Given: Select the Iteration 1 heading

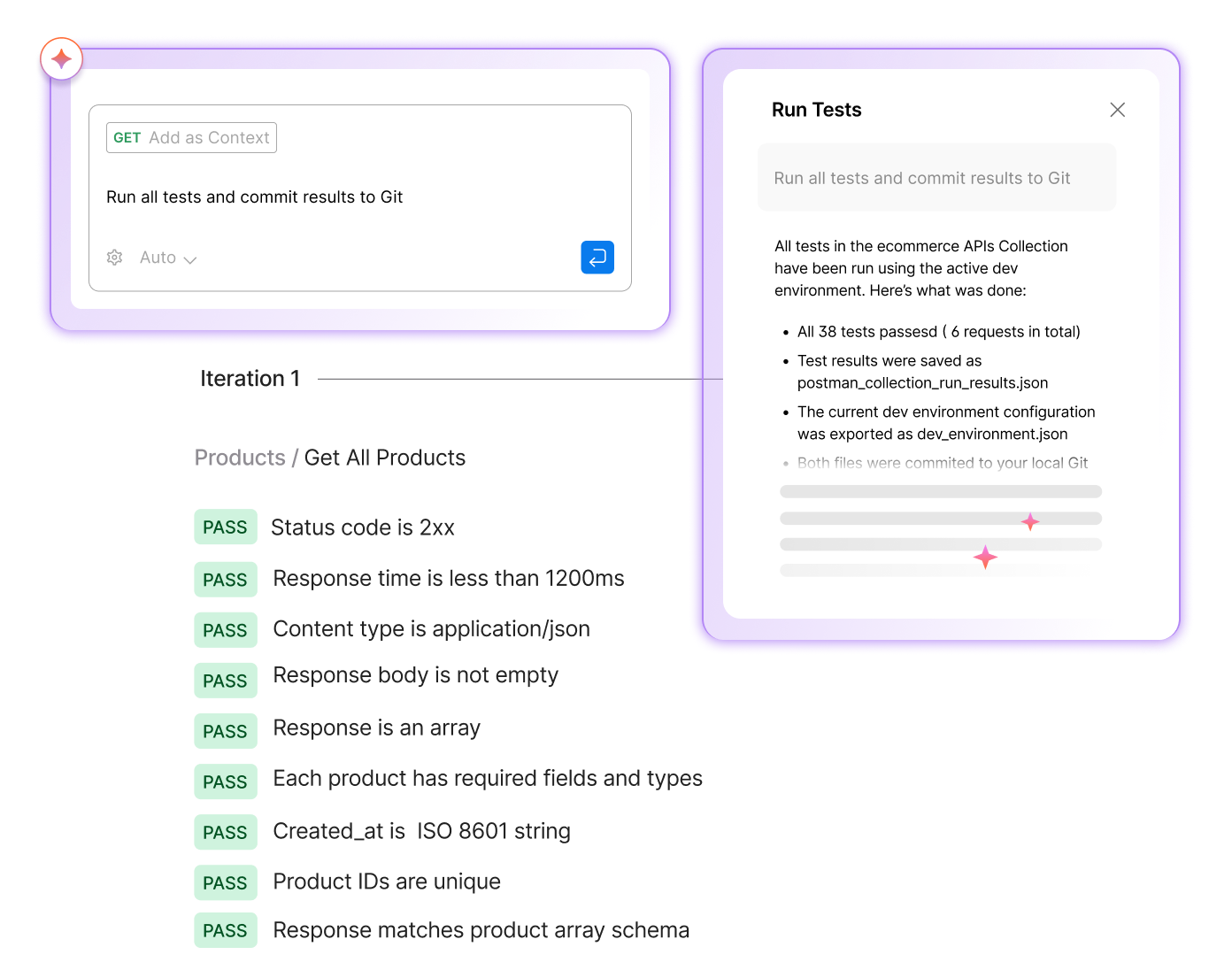Looking at the screenshot, I should click(x=250, y=379).
